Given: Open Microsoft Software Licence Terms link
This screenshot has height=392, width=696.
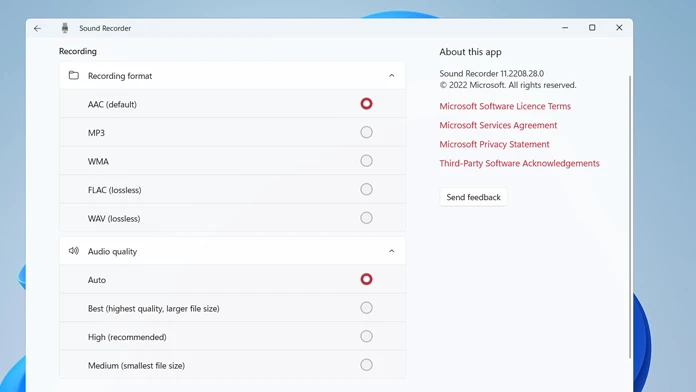Looking at the screenshot, I should [505, 106].
